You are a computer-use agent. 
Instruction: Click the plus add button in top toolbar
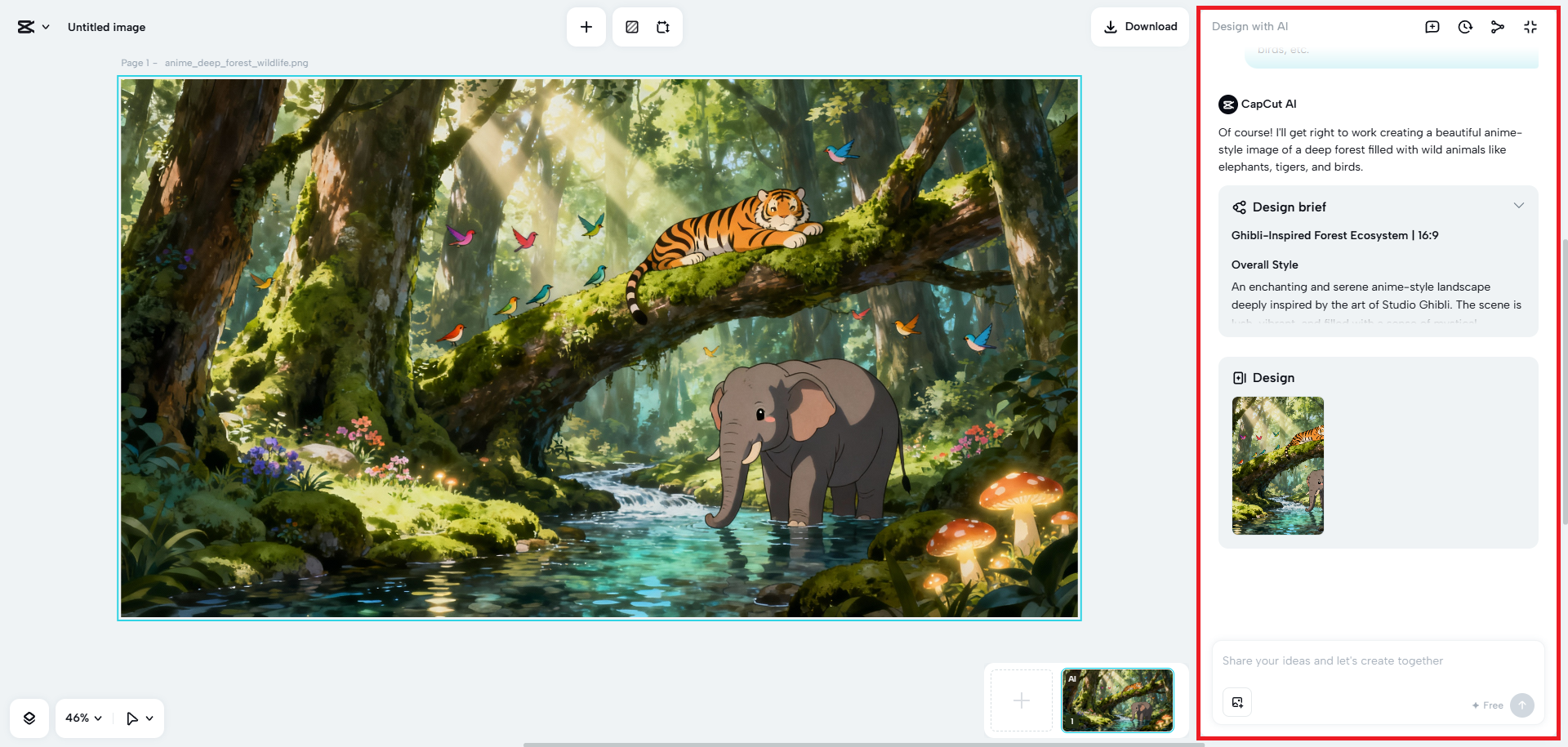click(586, 27)
